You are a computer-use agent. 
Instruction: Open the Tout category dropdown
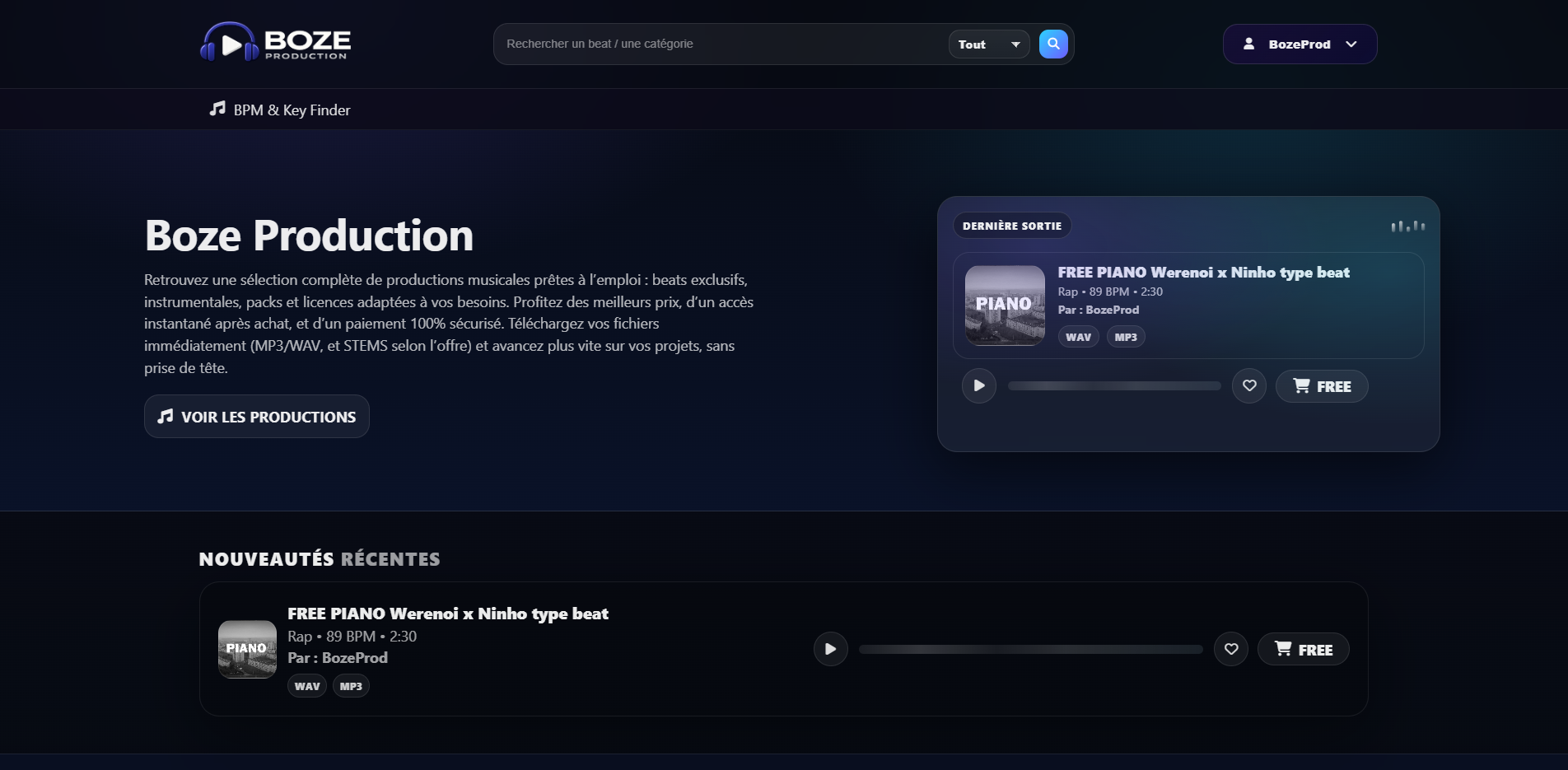(x=988, y=44)
